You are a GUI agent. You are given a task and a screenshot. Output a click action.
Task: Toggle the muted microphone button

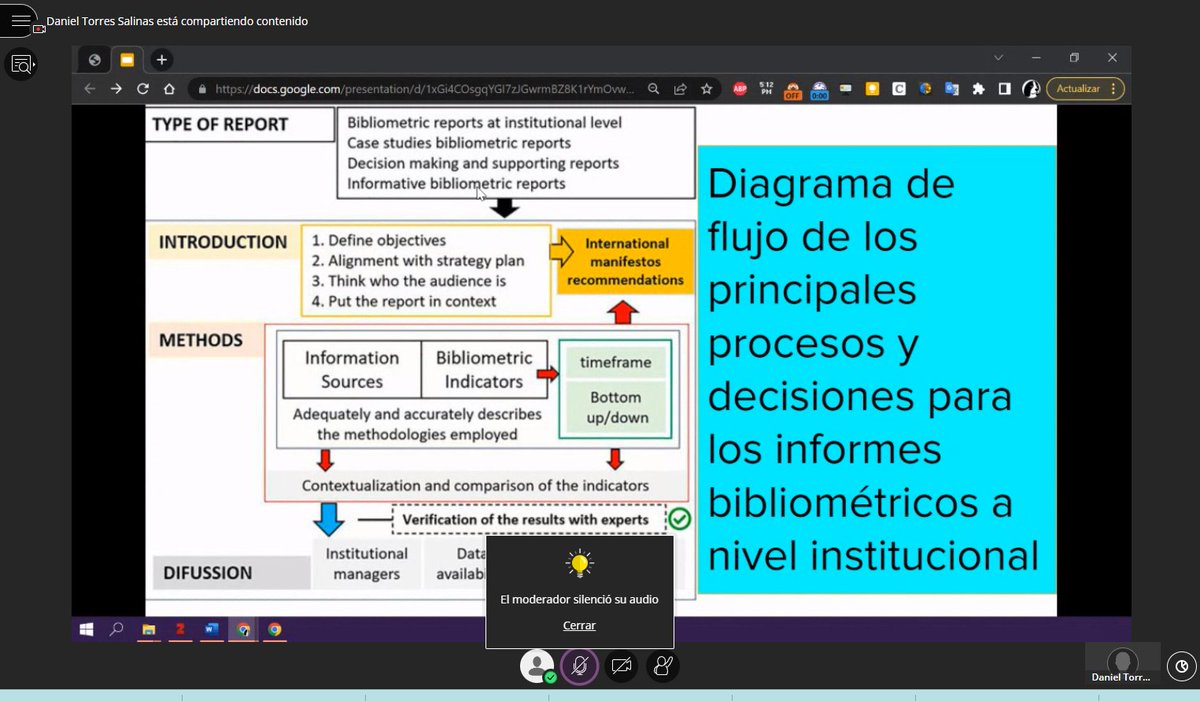(579, 666)
